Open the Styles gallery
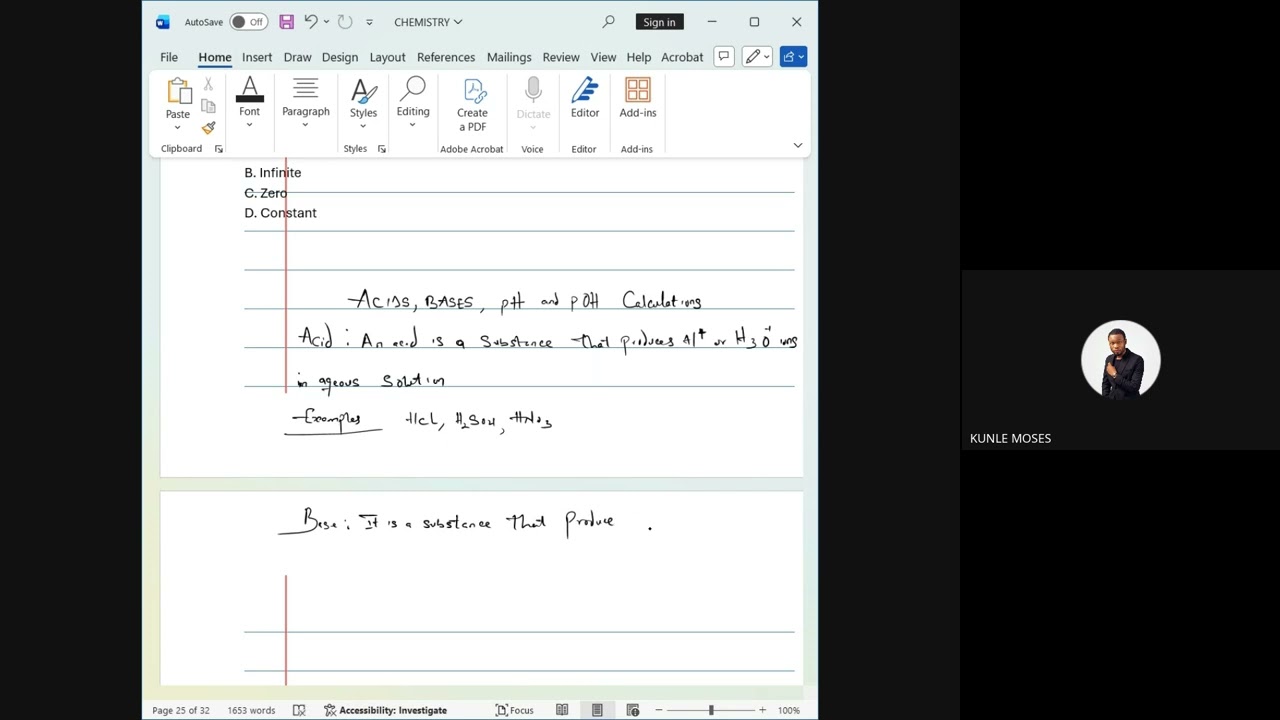 [363, 102]
